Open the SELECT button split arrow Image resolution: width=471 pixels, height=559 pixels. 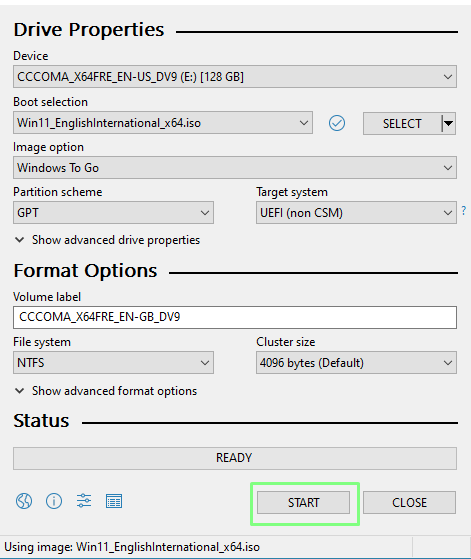pos(449,123)
